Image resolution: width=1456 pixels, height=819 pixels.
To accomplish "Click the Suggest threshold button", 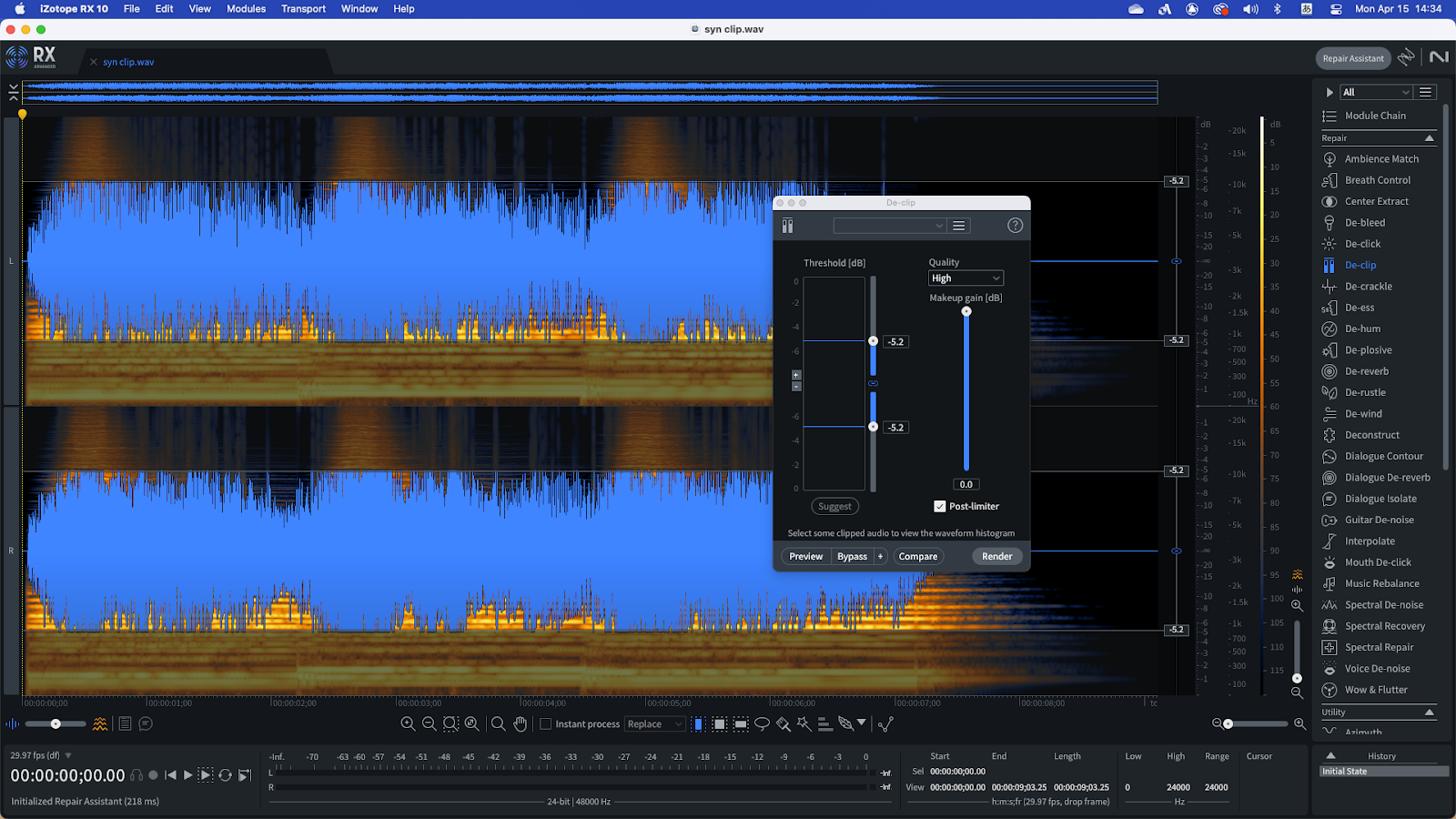I will (x=834, y=507).
